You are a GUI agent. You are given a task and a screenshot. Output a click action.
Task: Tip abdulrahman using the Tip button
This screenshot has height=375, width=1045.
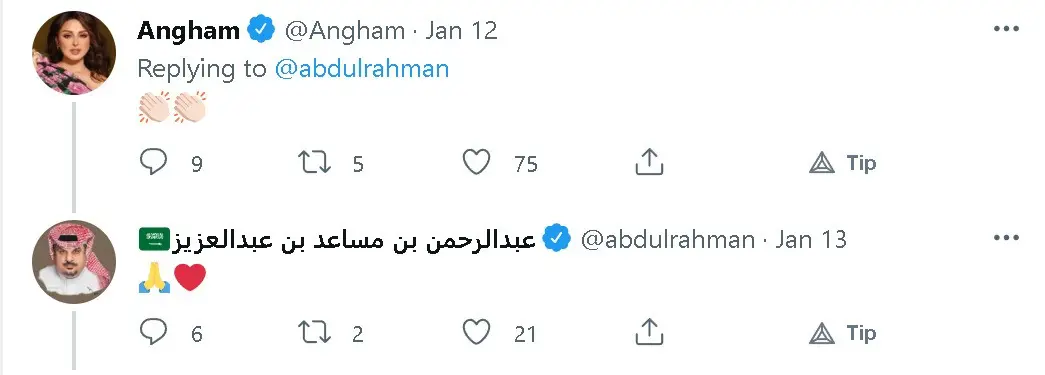(x=842, y=332)
